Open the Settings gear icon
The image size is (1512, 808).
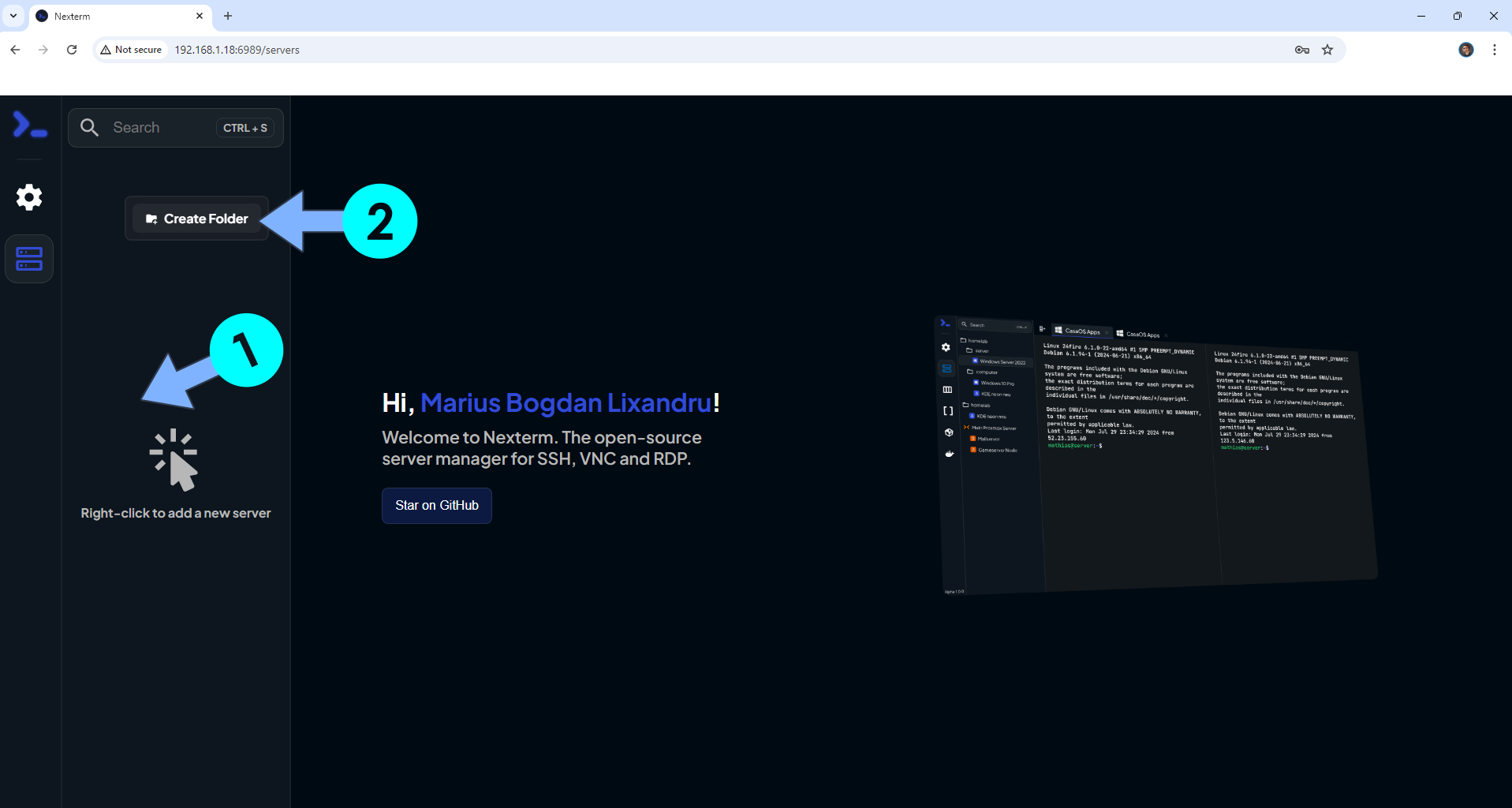(x=29, y=197)
